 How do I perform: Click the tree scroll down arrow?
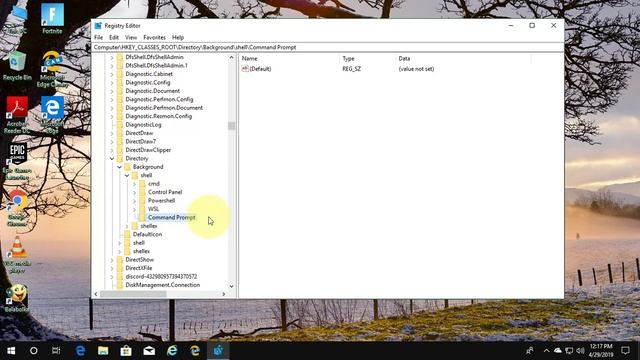pyautogui.click(x=231, y=286)
